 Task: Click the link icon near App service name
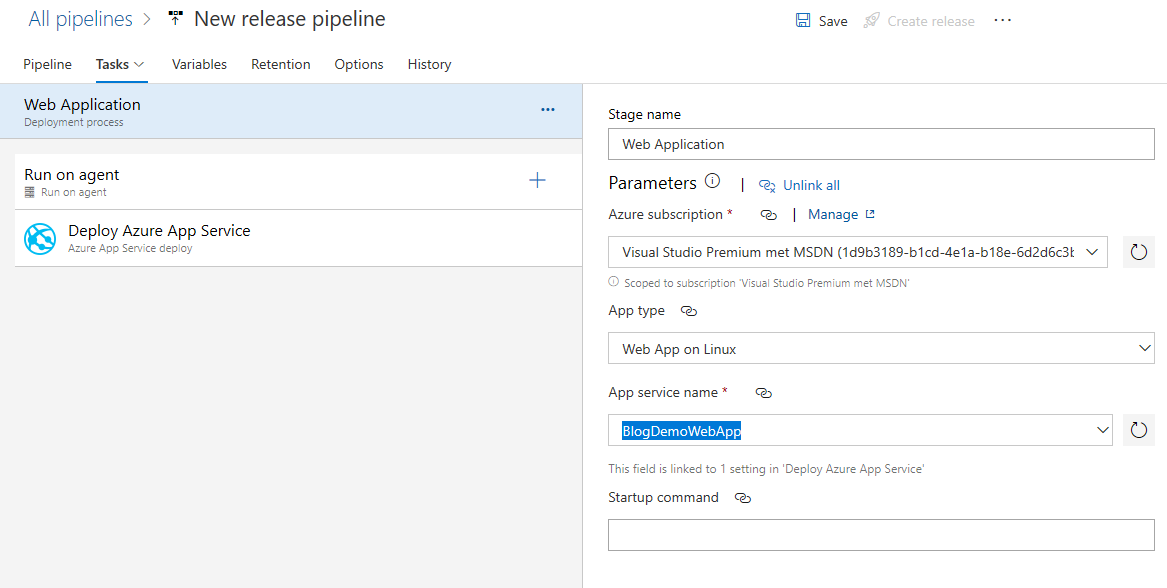(763, 393)
